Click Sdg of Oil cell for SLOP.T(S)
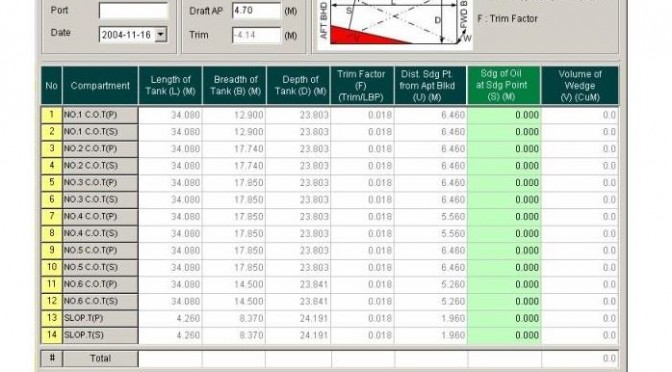 pos(504,335)
